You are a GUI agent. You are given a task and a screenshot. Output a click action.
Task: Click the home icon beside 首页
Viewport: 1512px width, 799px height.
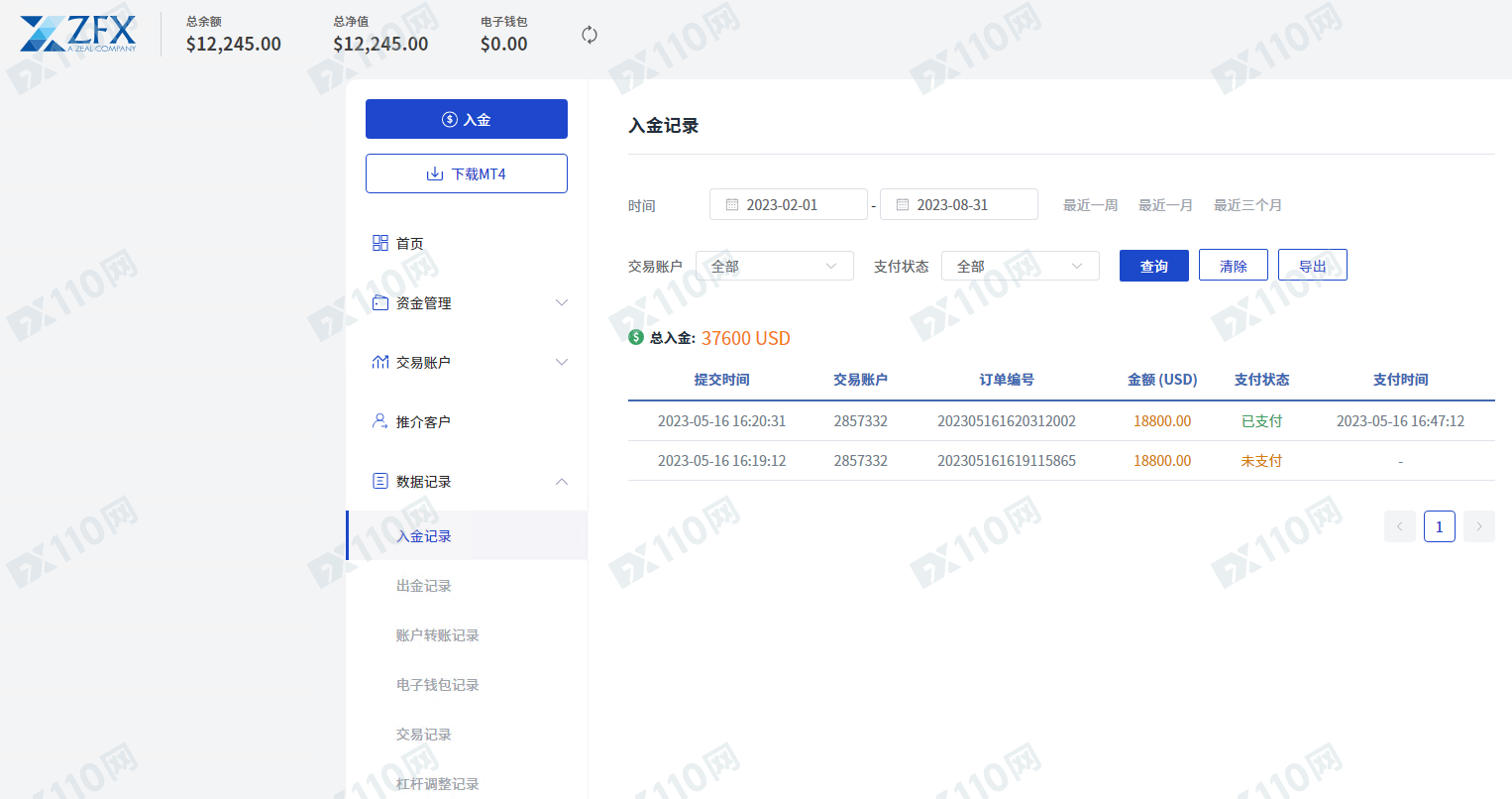click(x=379, y=243)
